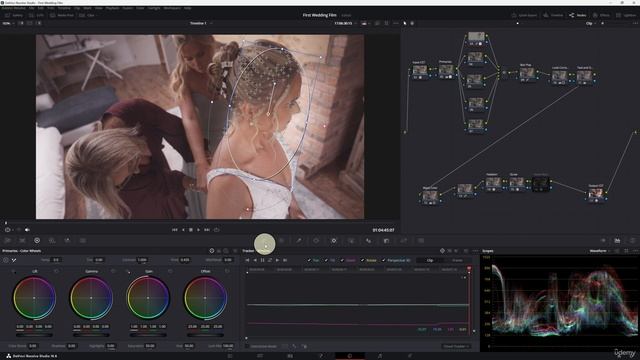Reset the Gain wheel

[x=170, y=271]
